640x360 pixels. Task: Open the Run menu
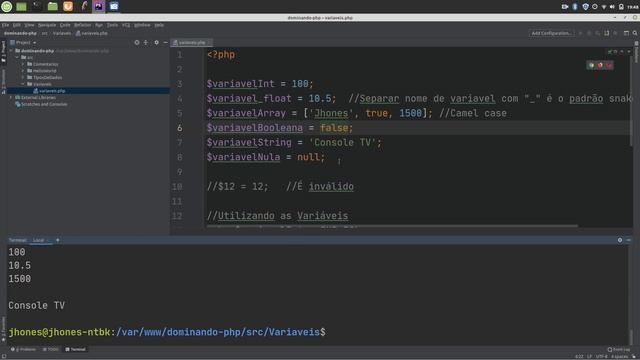point(99,25)
